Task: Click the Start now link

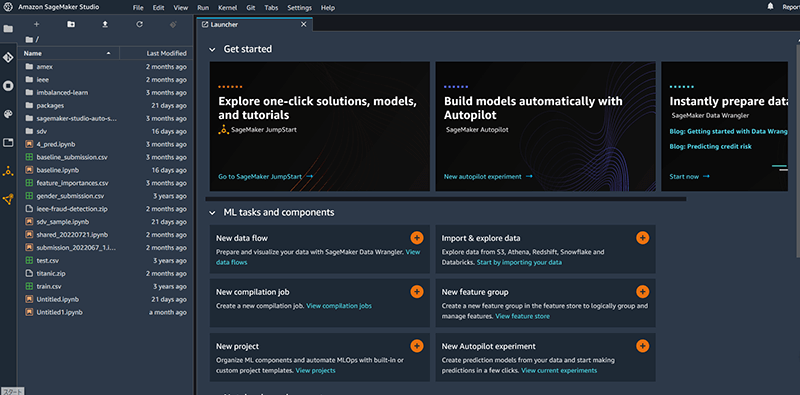Action: tap(689, 177)
